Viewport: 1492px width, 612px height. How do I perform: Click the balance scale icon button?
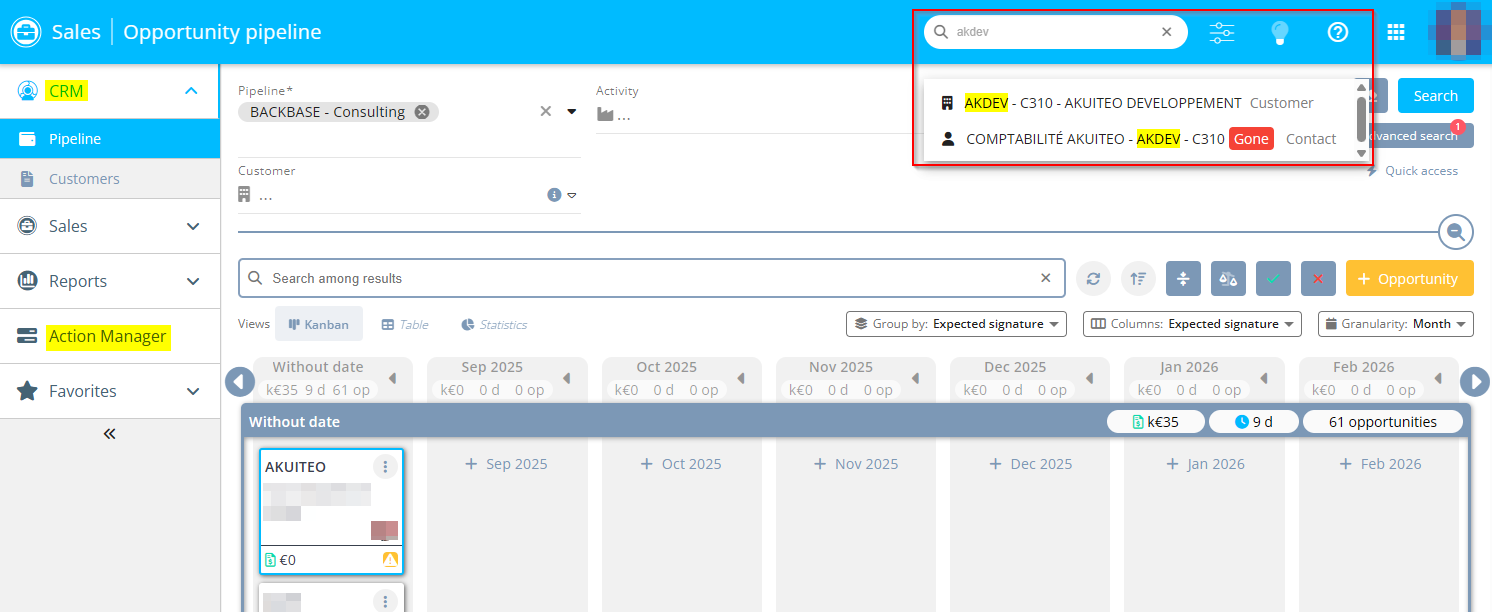(1228, 279)
